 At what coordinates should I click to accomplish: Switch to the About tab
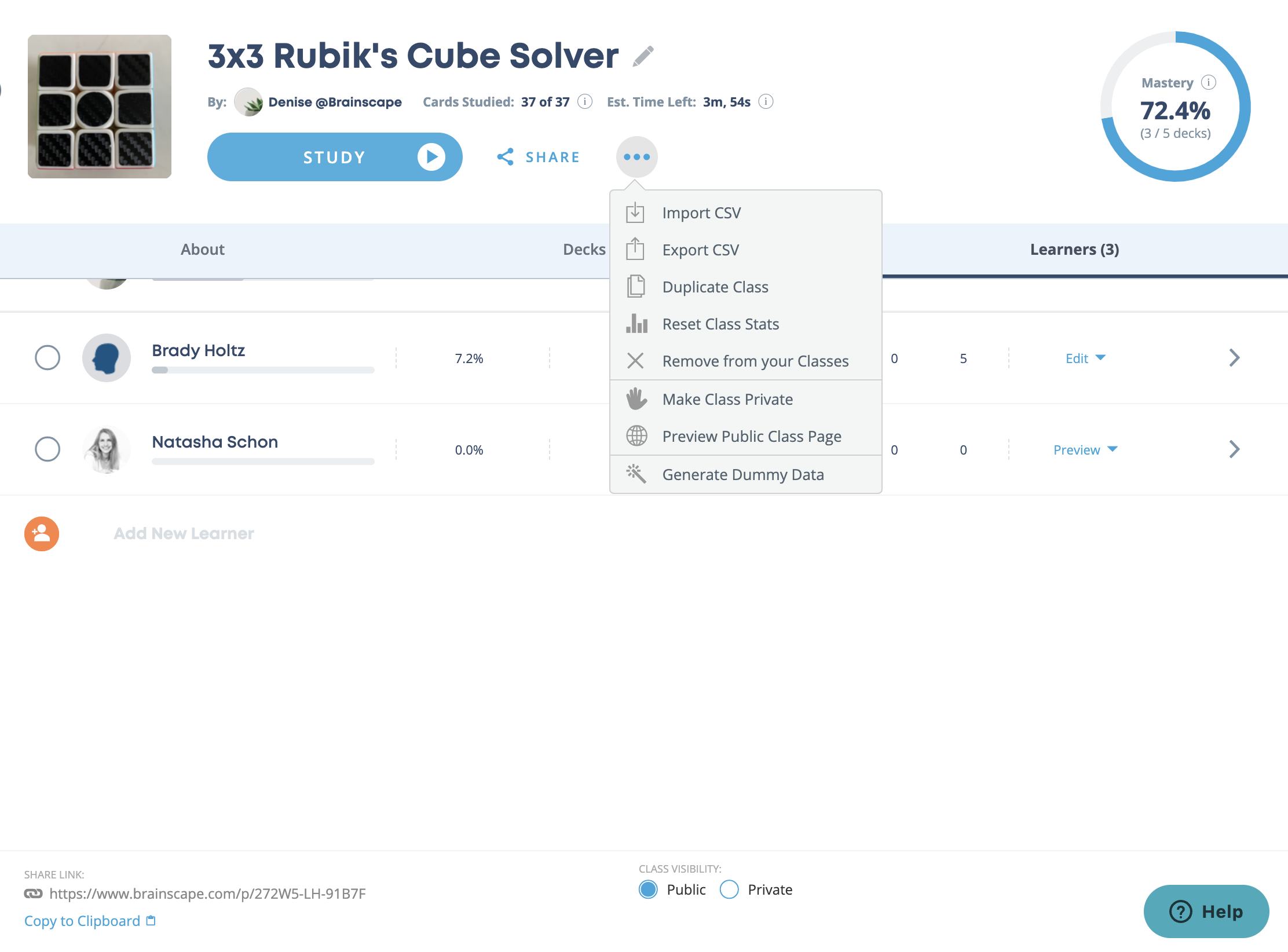[x=202, y=250]
